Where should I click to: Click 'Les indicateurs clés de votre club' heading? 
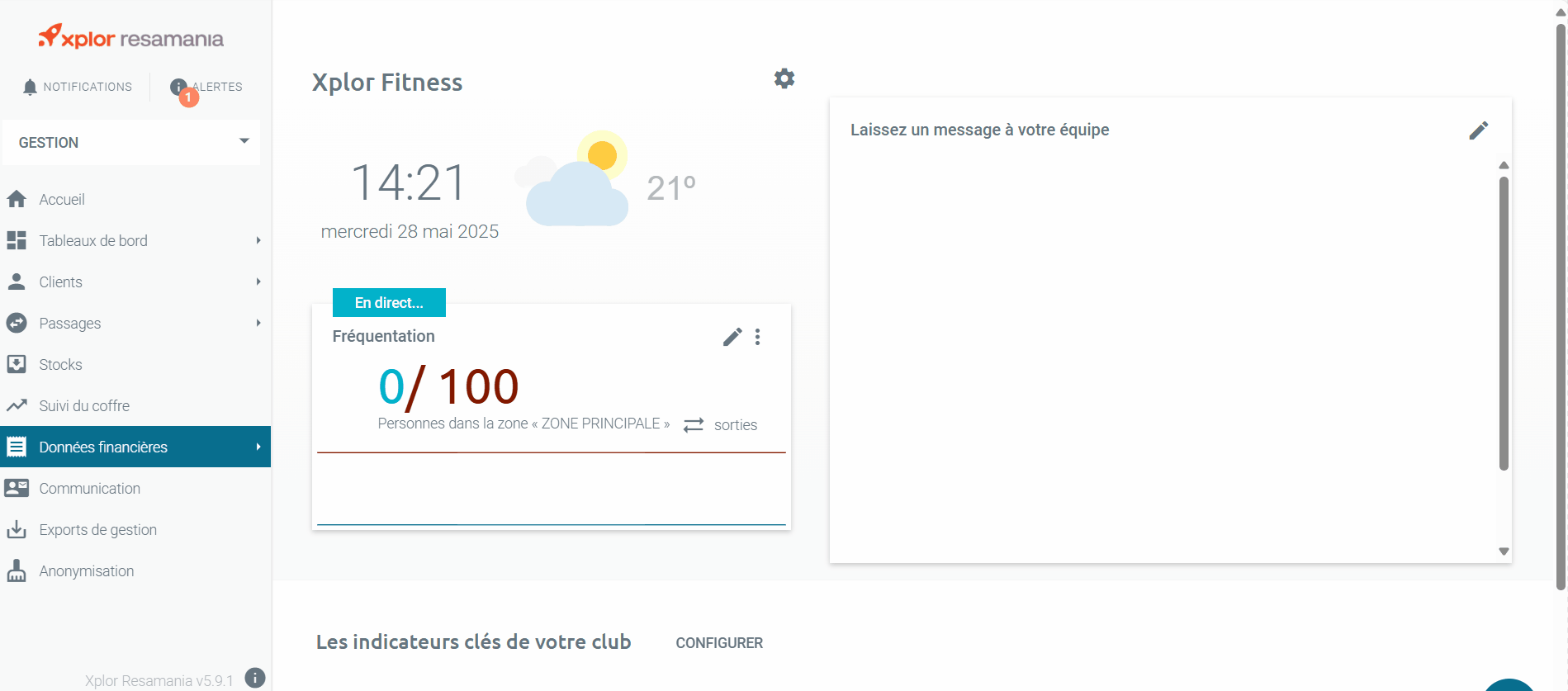pos(474,641)
